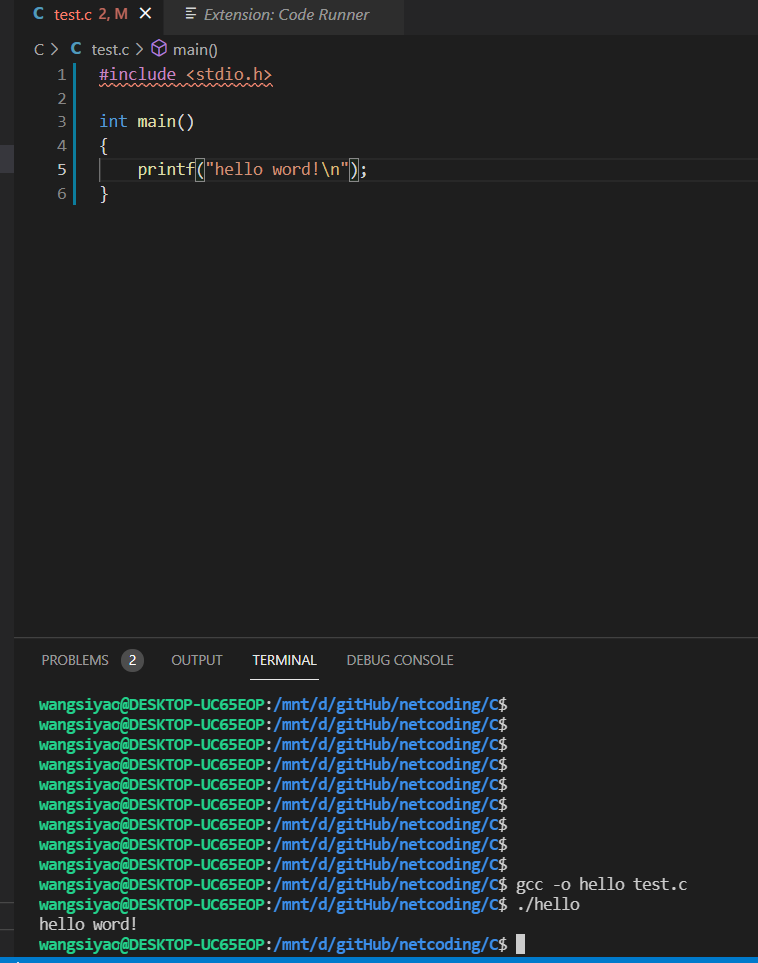Click line number 1 in the gutter

(61, 75)
